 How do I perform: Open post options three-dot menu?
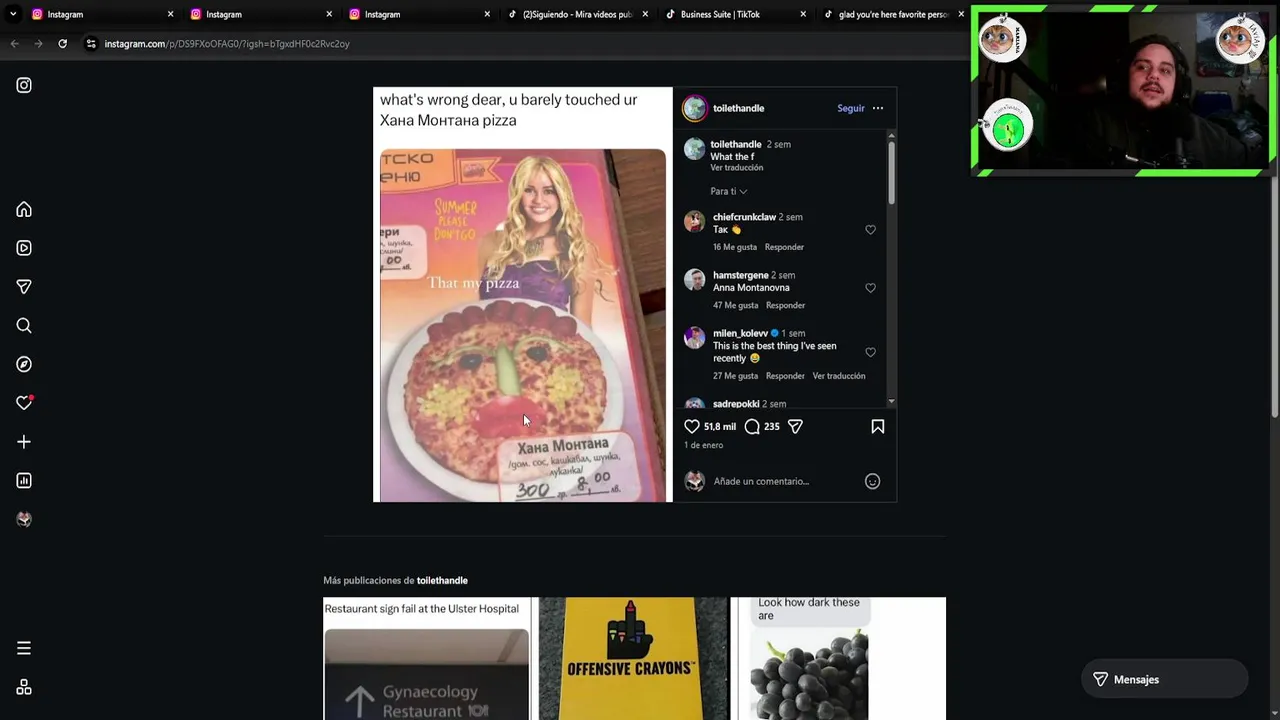(878, 108)
